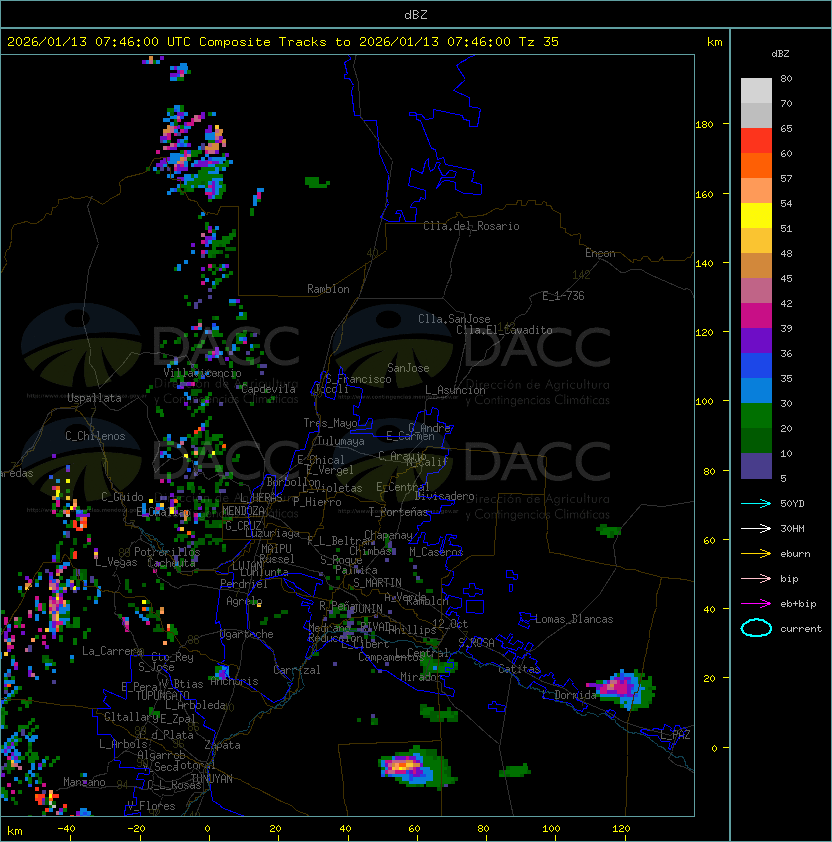
Task: Select the Agrelo label
Action: tap(244, 601)
